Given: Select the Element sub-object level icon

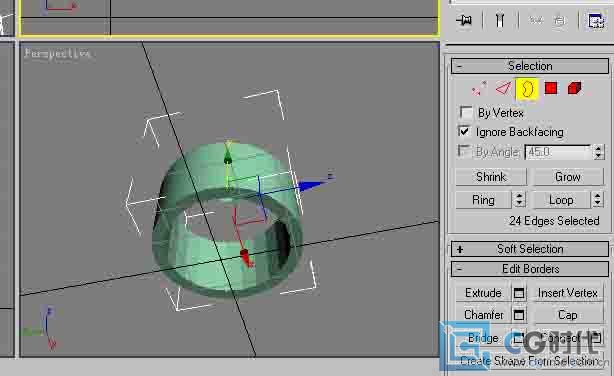Looking at the screenshot, I should tap(574, 88).
